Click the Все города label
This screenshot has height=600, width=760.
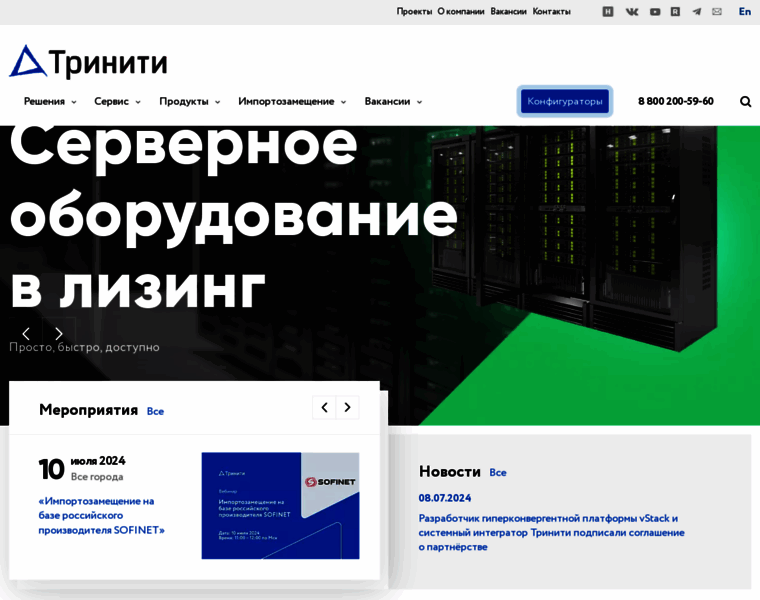coord(97,477)
